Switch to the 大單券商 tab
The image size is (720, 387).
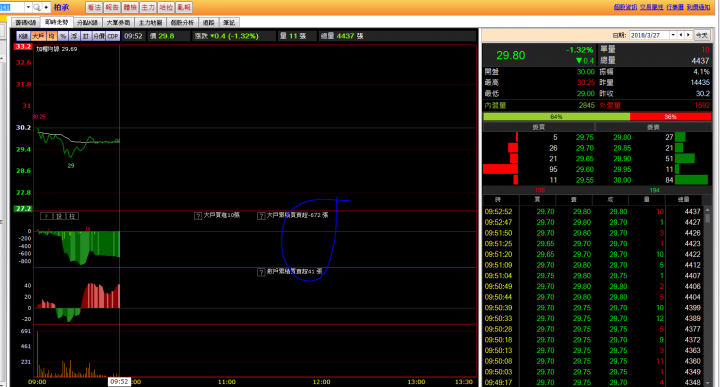[x=118, y=22]
